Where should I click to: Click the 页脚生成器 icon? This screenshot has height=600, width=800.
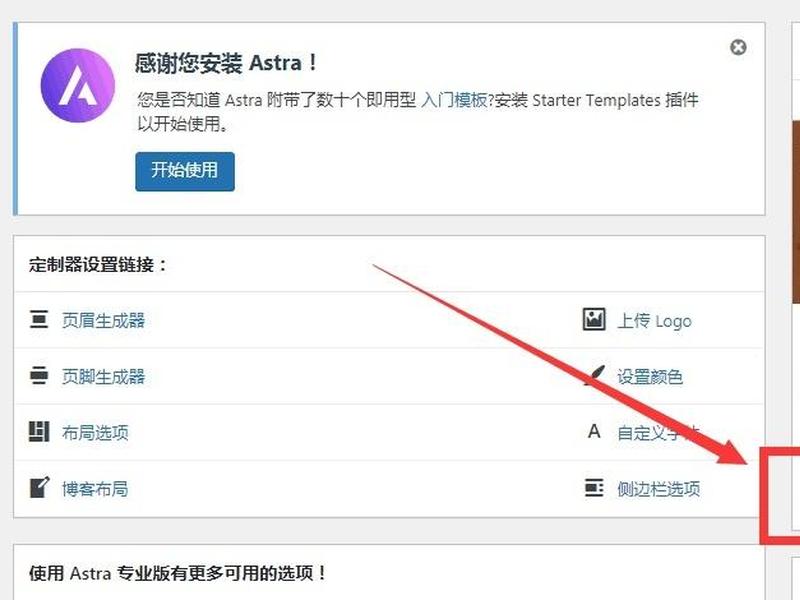pyautogui.click(x=39, y=376)
